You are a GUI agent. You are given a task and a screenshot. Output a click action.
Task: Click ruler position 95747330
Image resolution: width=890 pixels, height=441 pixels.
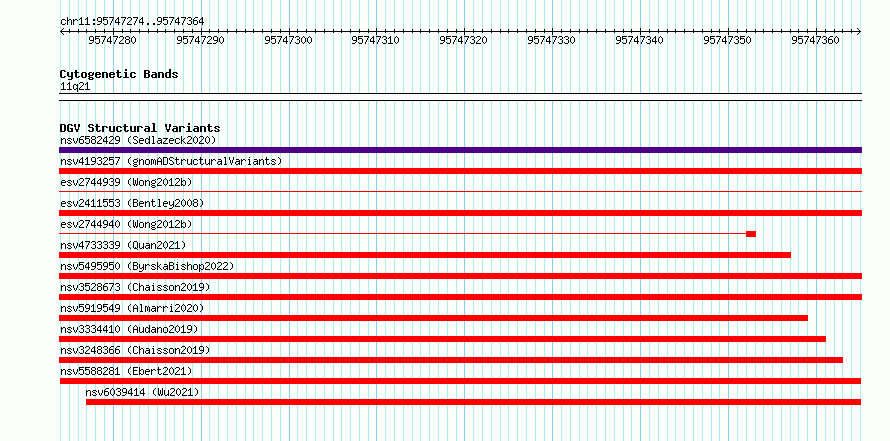point(552,40)
